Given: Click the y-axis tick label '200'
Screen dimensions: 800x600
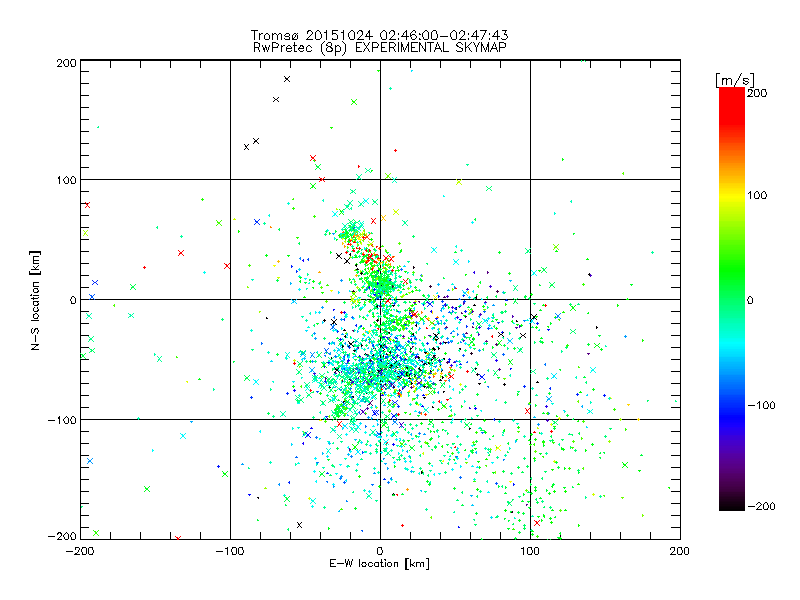Looking at the screenshot, I should (66, 63).
